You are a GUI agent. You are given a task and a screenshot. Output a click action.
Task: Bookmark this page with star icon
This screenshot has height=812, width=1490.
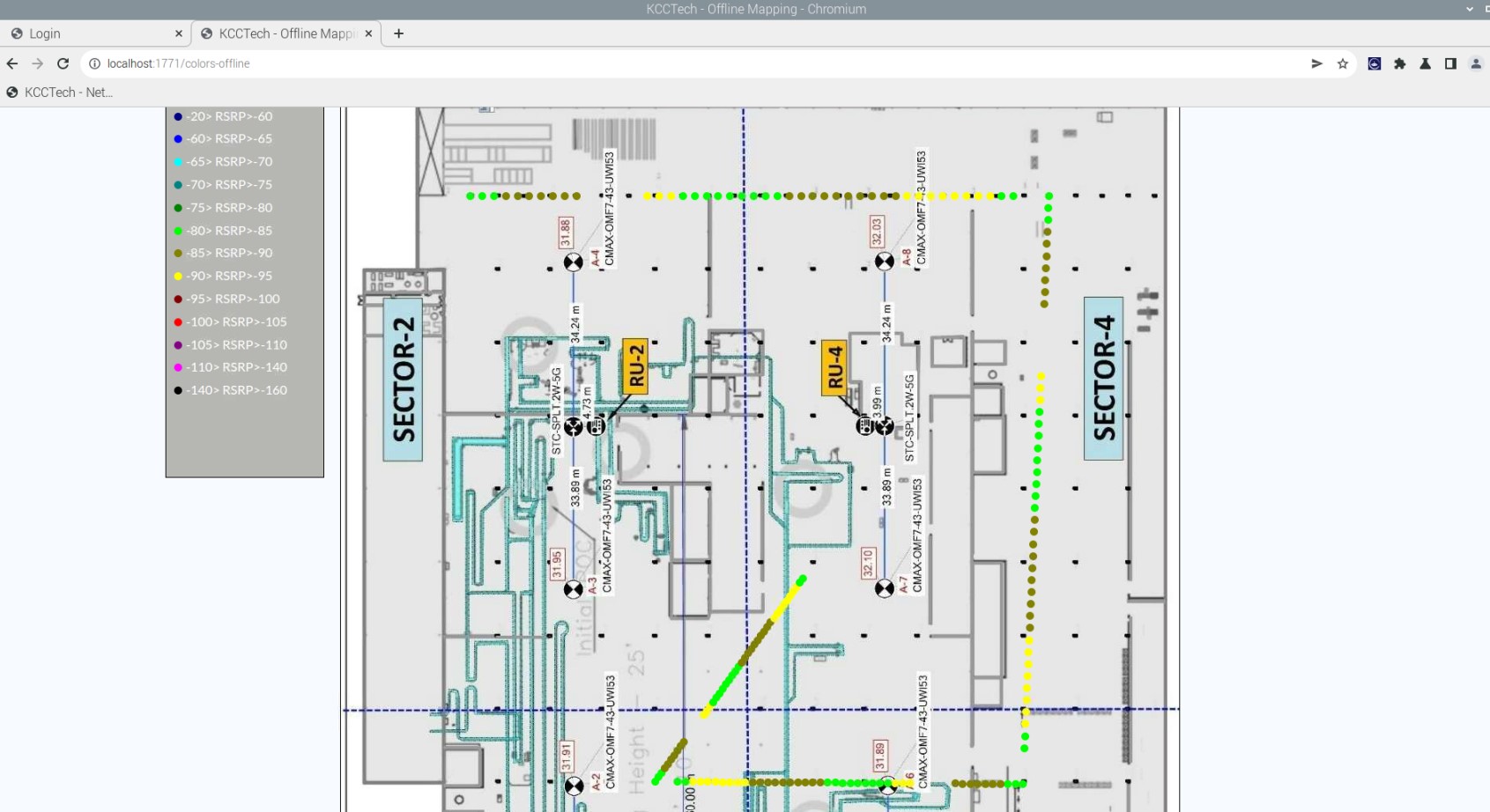1343,63
